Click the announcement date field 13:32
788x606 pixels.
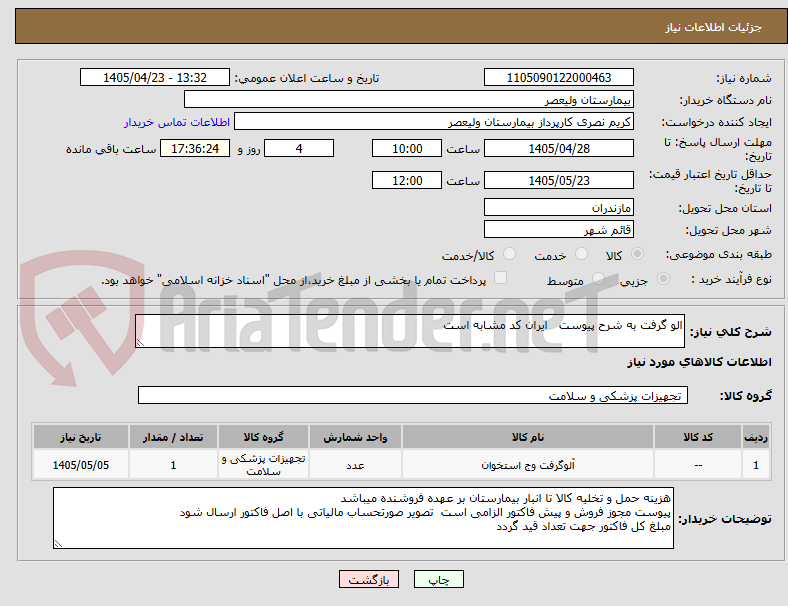tap(155, 78)
